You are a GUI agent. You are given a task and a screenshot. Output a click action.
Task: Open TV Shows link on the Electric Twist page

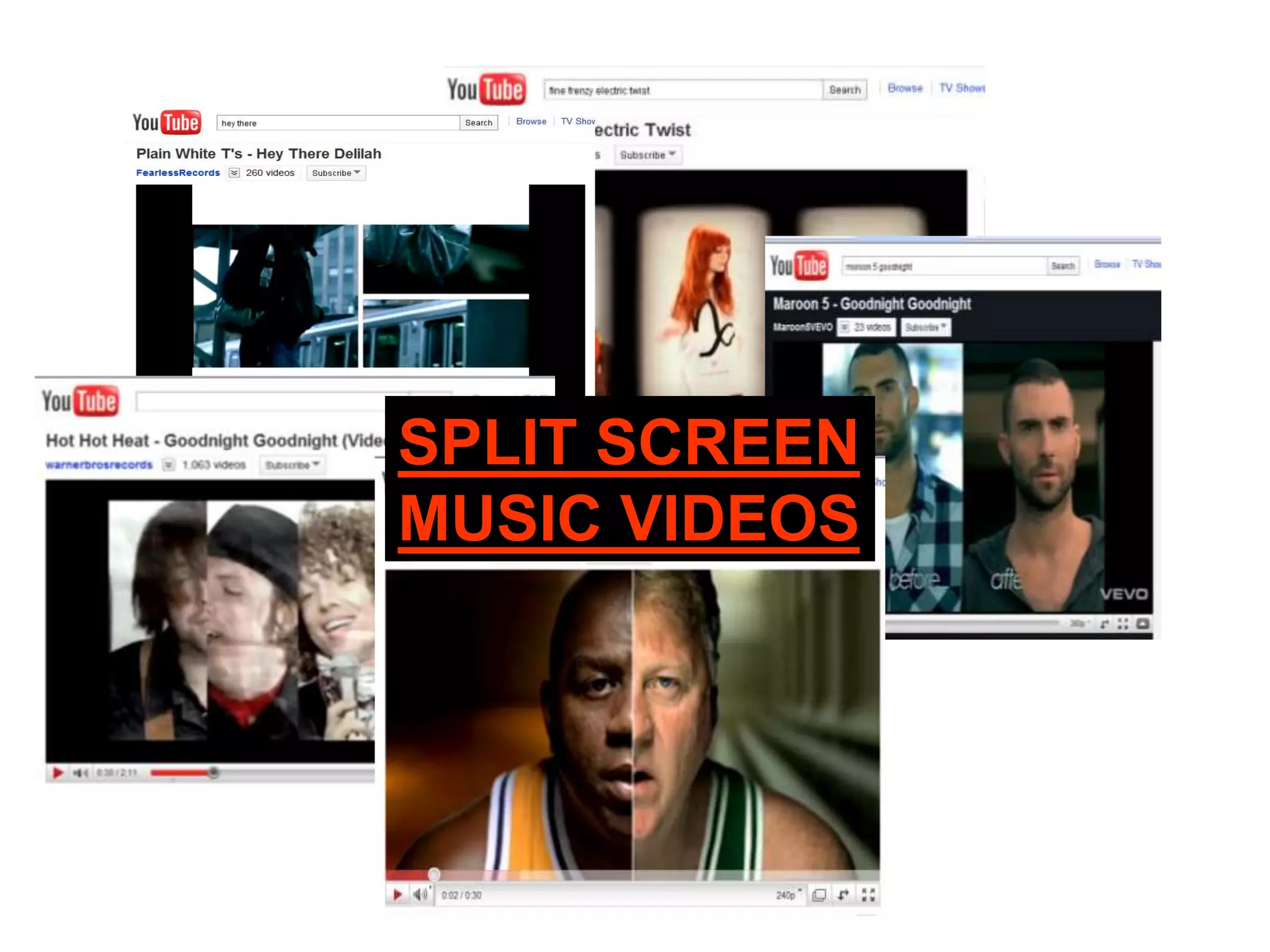(x=962, y=88)
